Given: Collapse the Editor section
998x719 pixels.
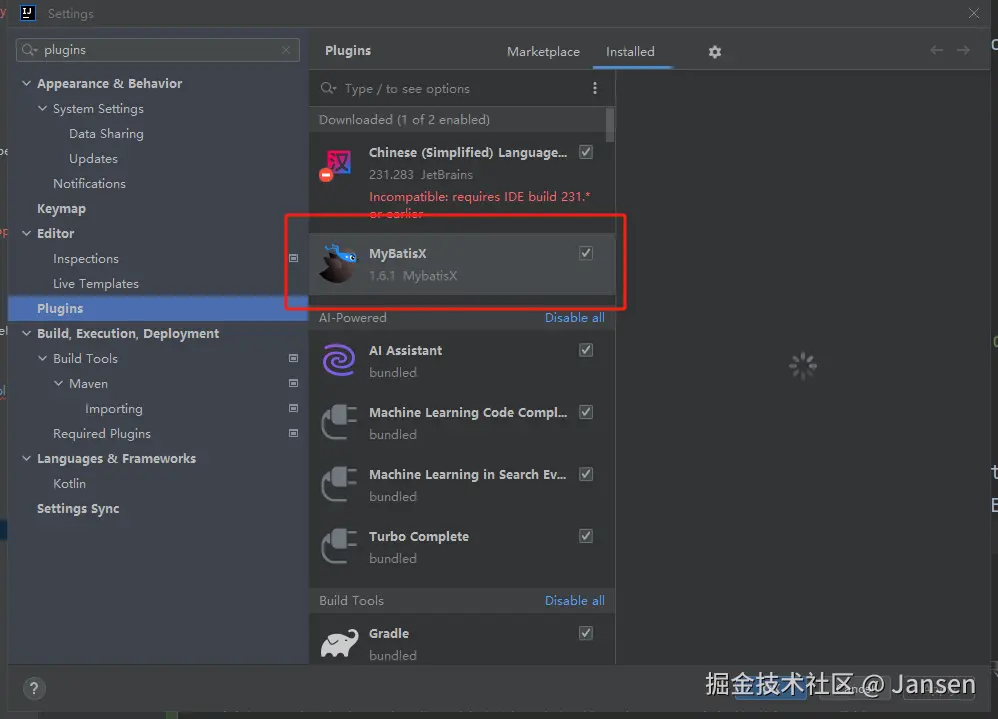Looking at the screenshot, I should pyautogui.click(x=26, y=234).
